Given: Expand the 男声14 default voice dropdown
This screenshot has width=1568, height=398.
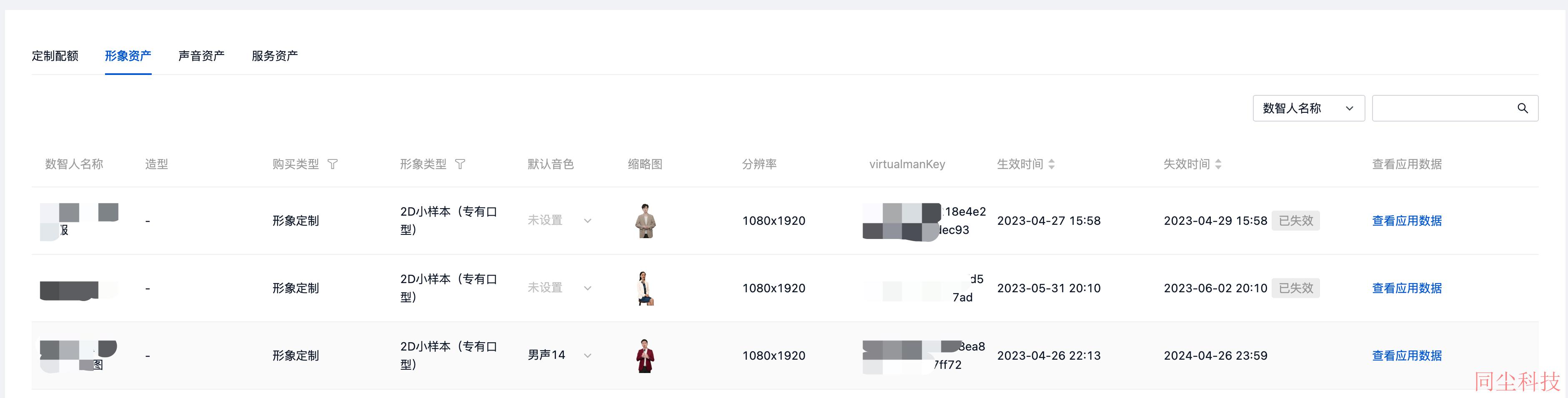Looking at the screenshot, I should coord(559,356).
